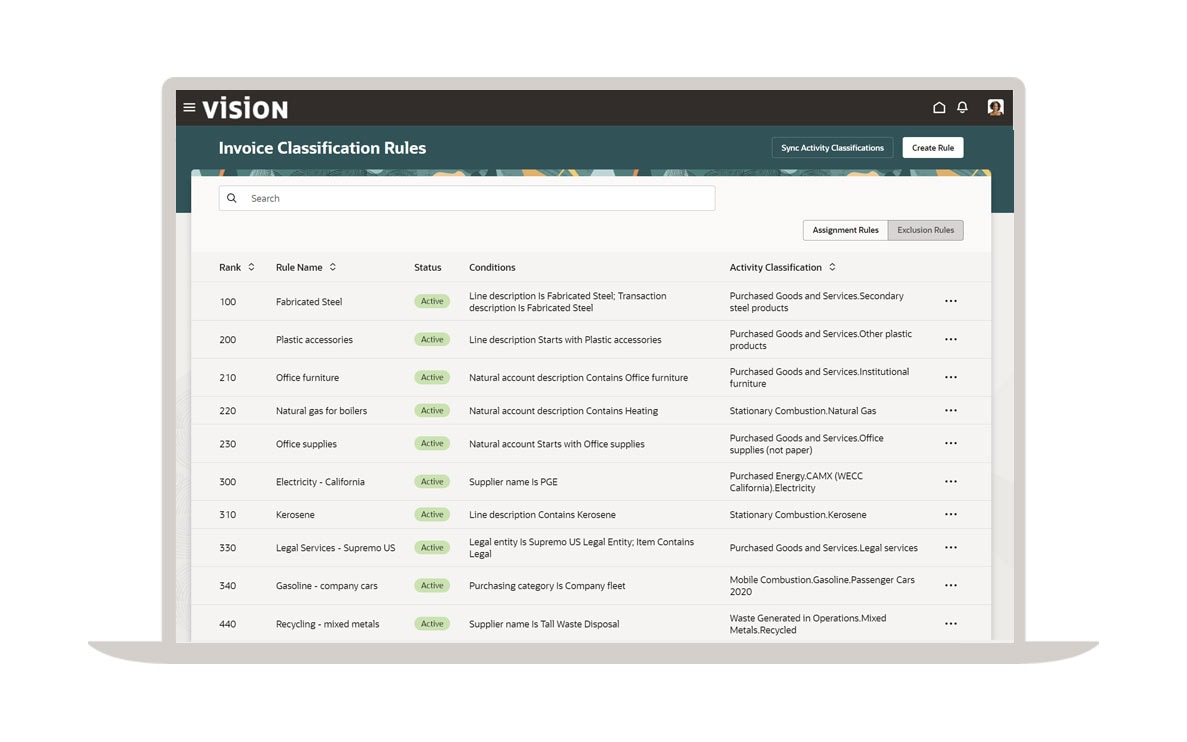Image resolution: width=1187 pixels, height=742 pixels.
Task: Click the Home icon in the header
Action: [x=940, y=107]
